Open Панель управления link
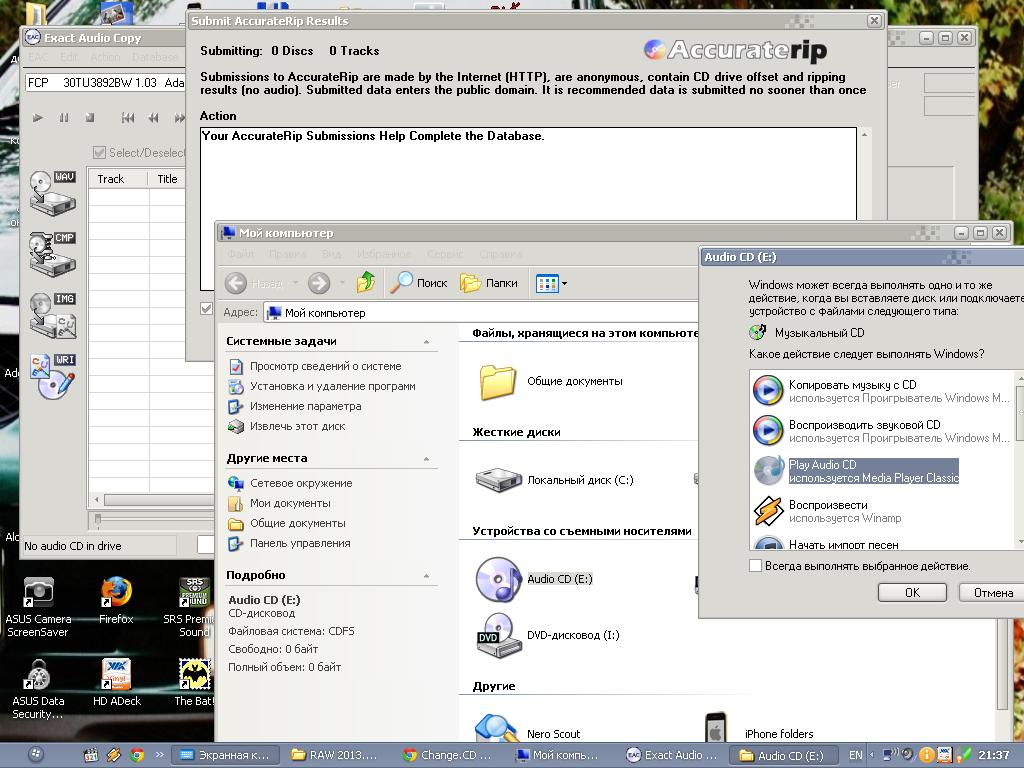Image resolution: width=1024 pixels, height=768 pixels. [x=300, y=543]
